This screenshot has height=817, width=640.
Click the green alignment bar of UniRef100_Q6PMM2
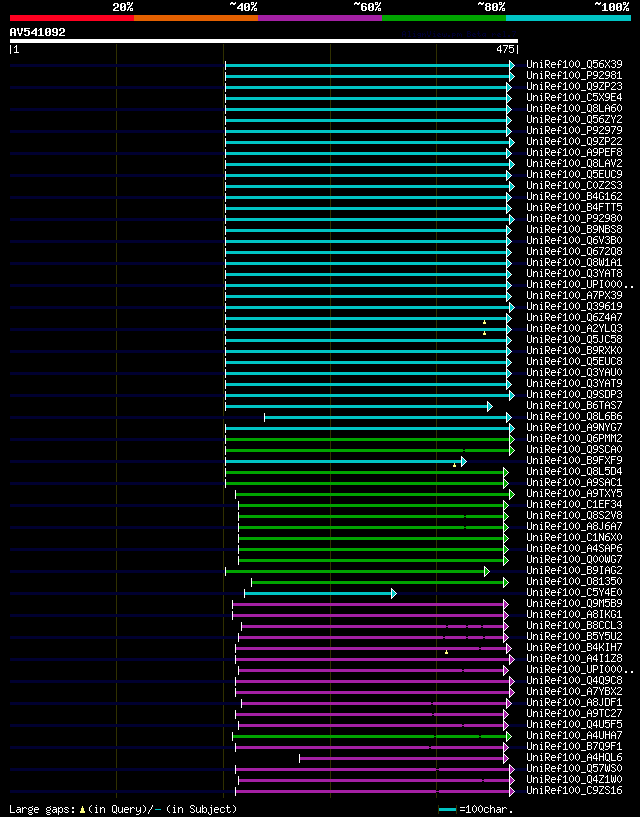click(370, 439)
